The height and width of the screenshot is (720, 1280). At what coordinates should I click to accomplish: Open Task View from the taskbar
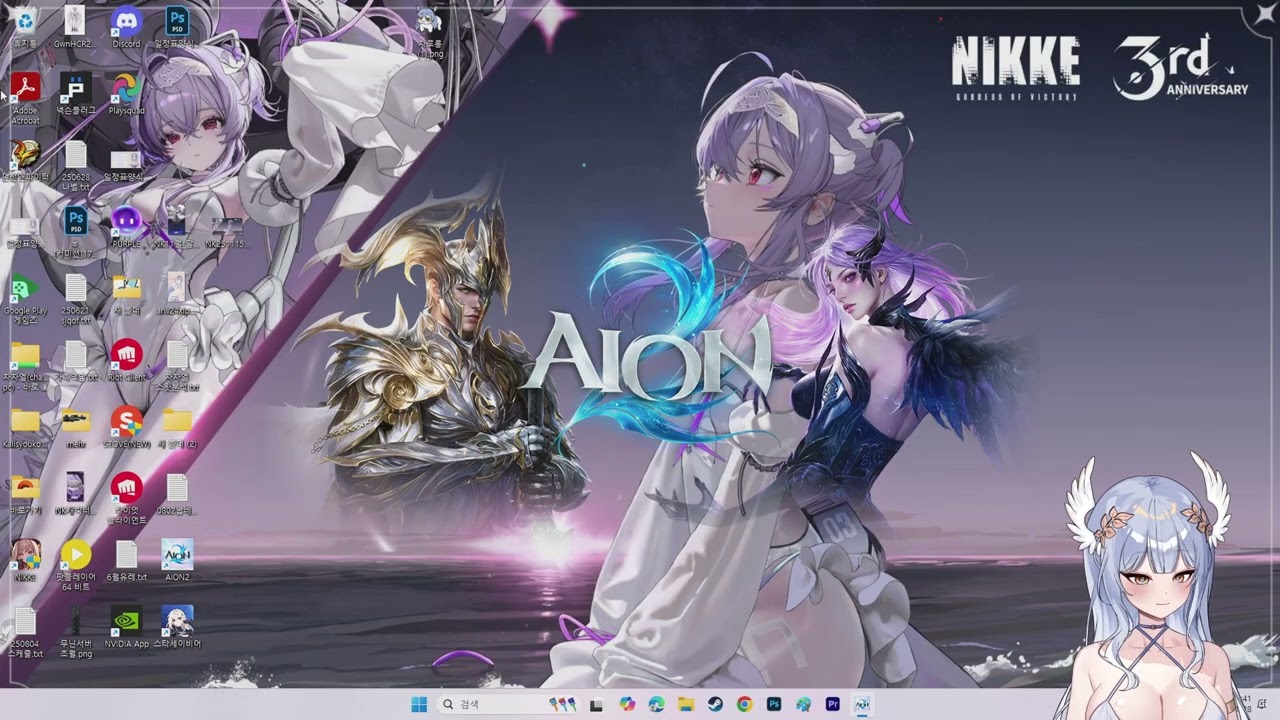click(x=597, y=704)
